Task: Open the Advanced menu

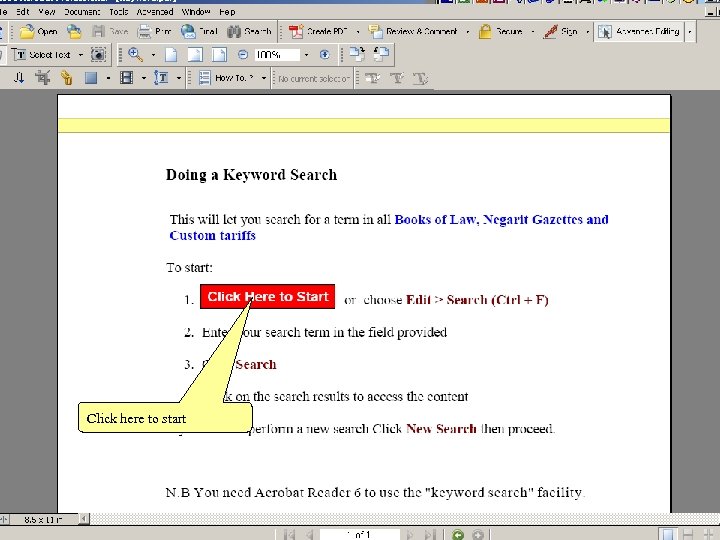Action: coord(155,12)
